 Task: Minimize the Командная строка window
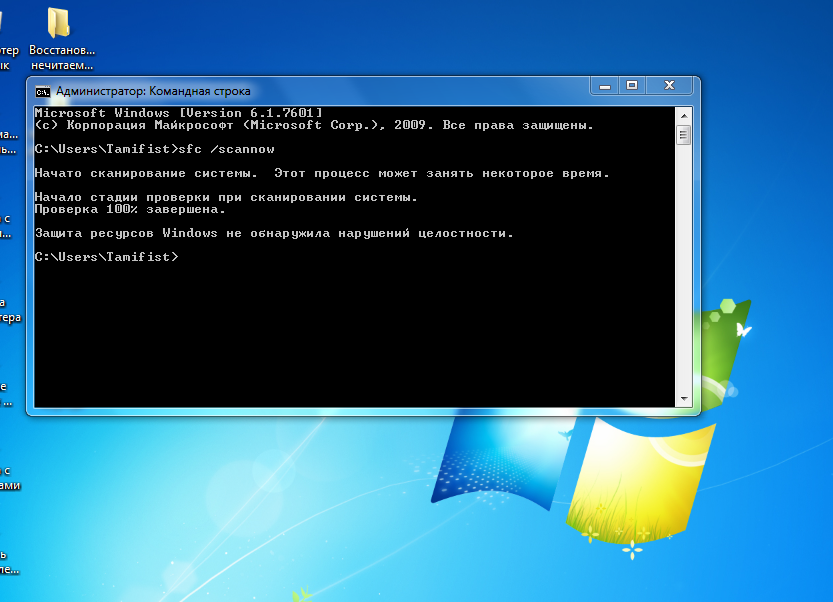pyautogui.click(x=605, y=86)
